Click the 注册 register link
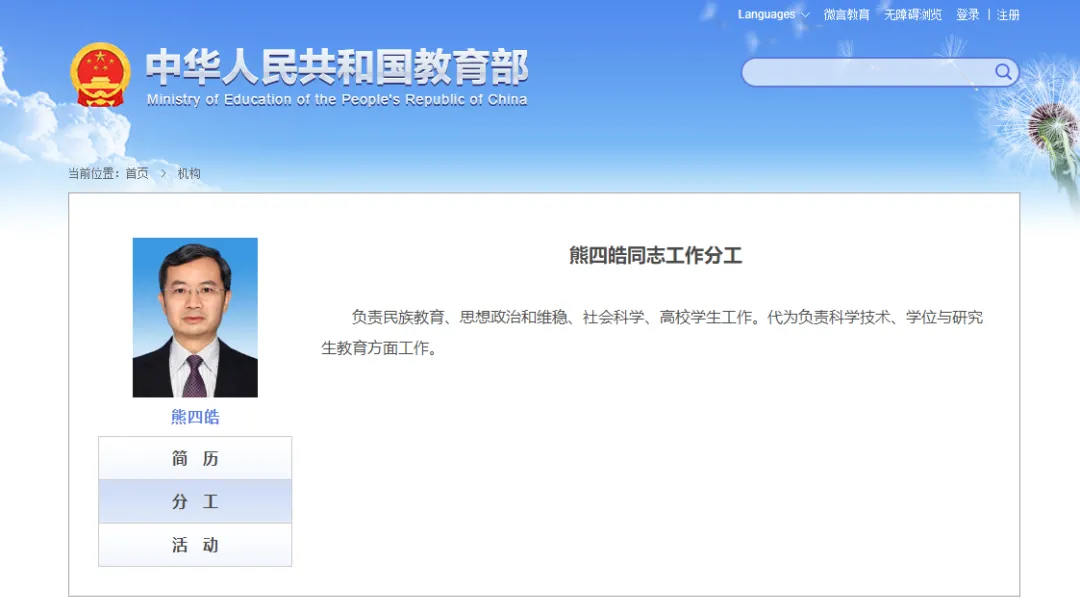 coord(1008,14)
